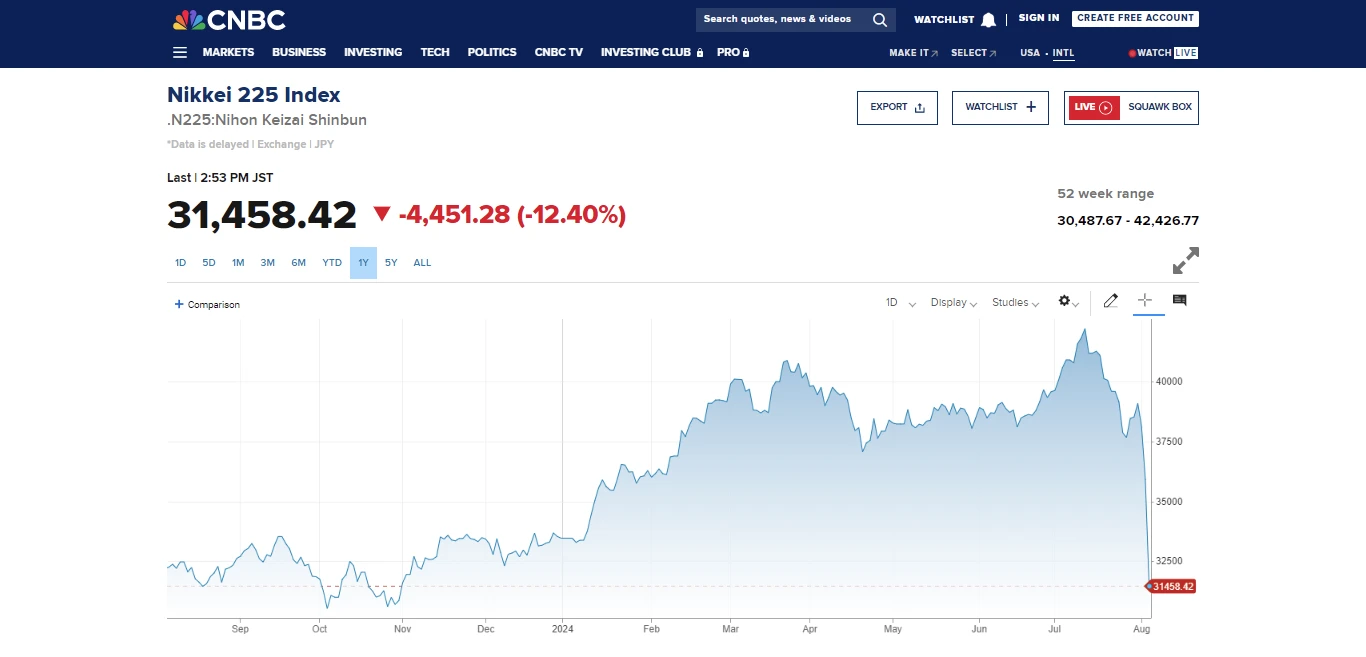Open the Display dropdown

click(x=954, y=302)
